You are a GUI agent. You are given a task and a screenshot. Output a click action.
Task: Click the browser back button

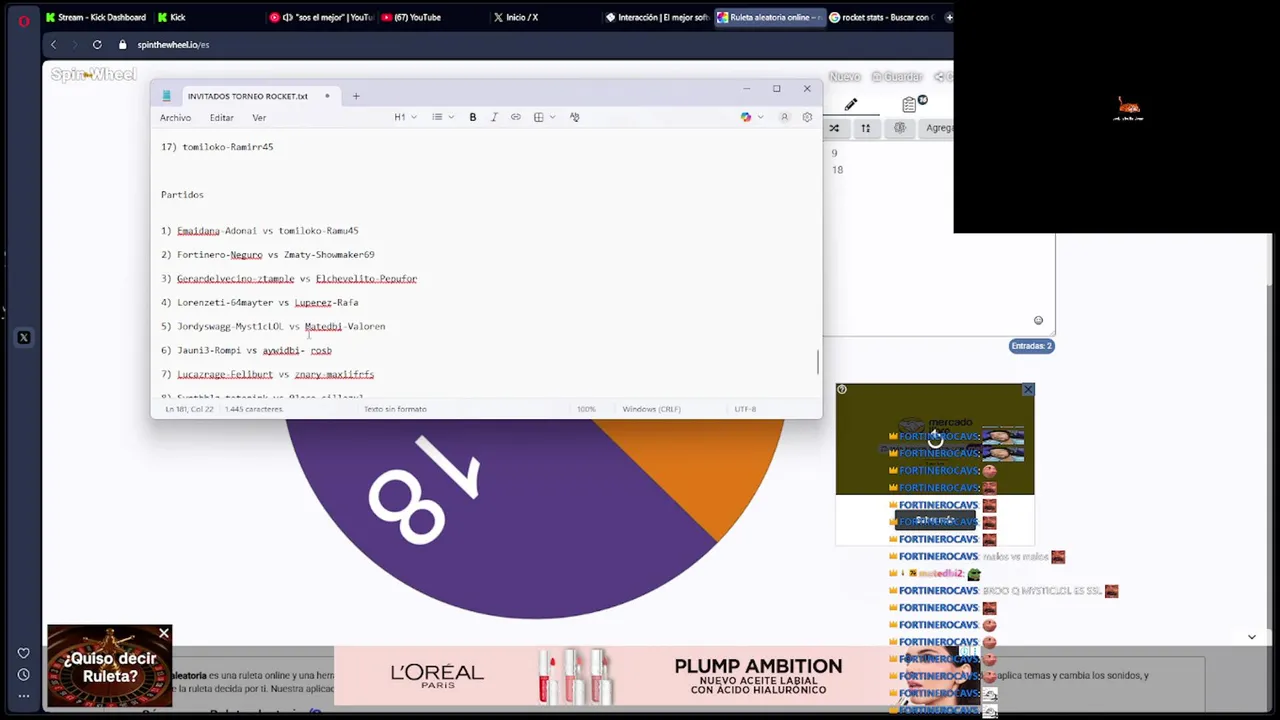tap(54, 44)
